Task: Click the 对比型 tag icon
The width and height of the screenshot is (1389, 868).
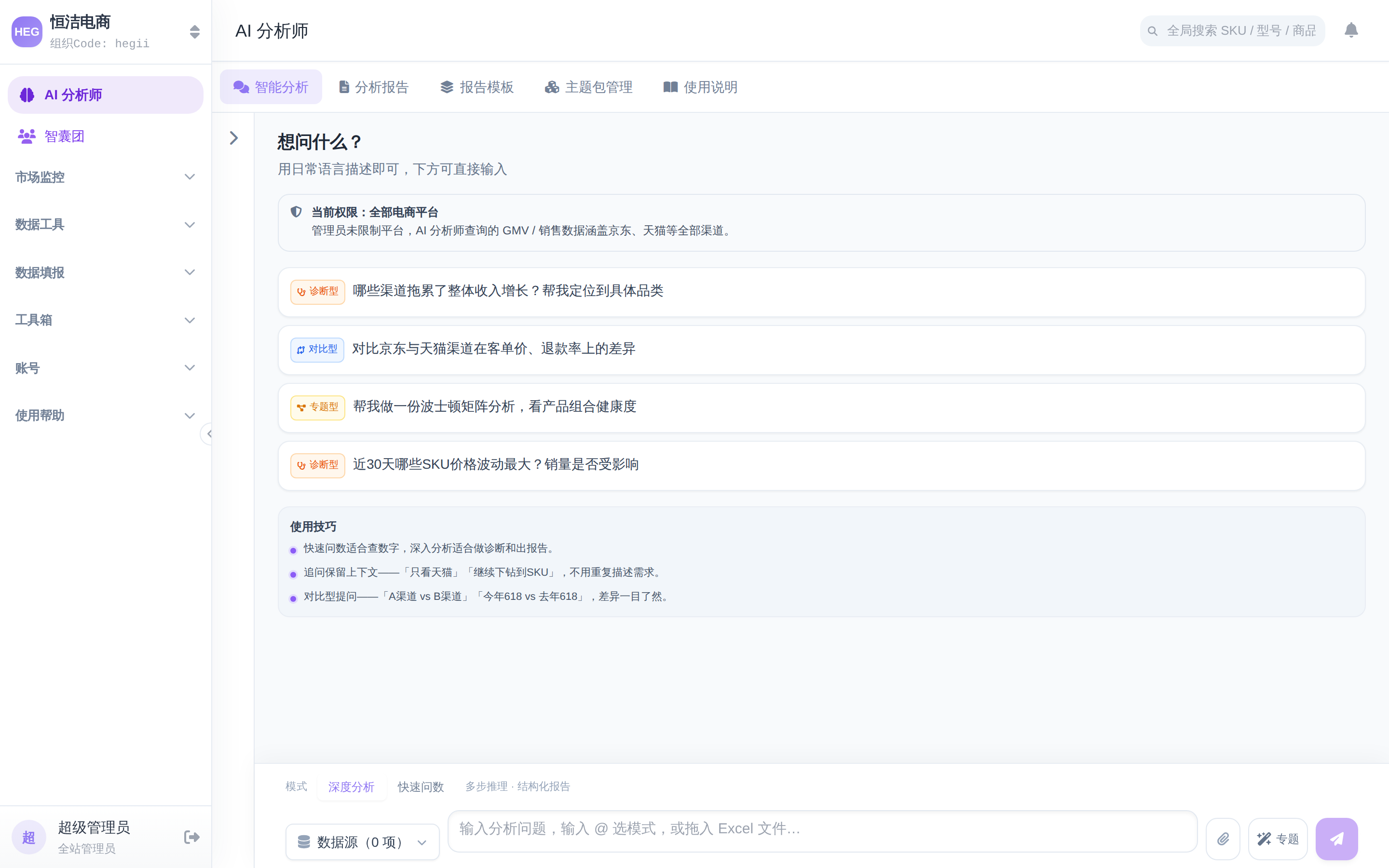Action: point(301,350)
